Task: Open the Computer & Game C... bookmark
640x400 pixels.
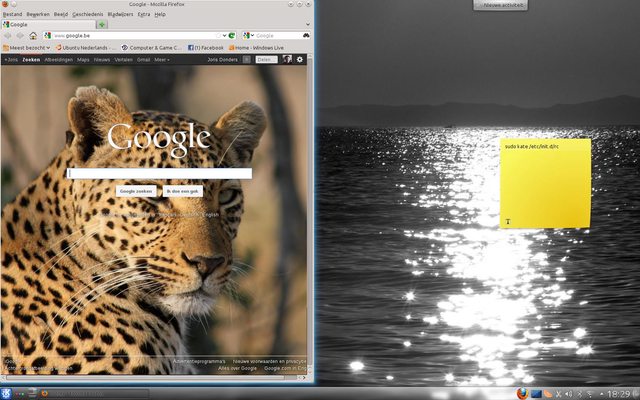Action: [x=151, y=48]
